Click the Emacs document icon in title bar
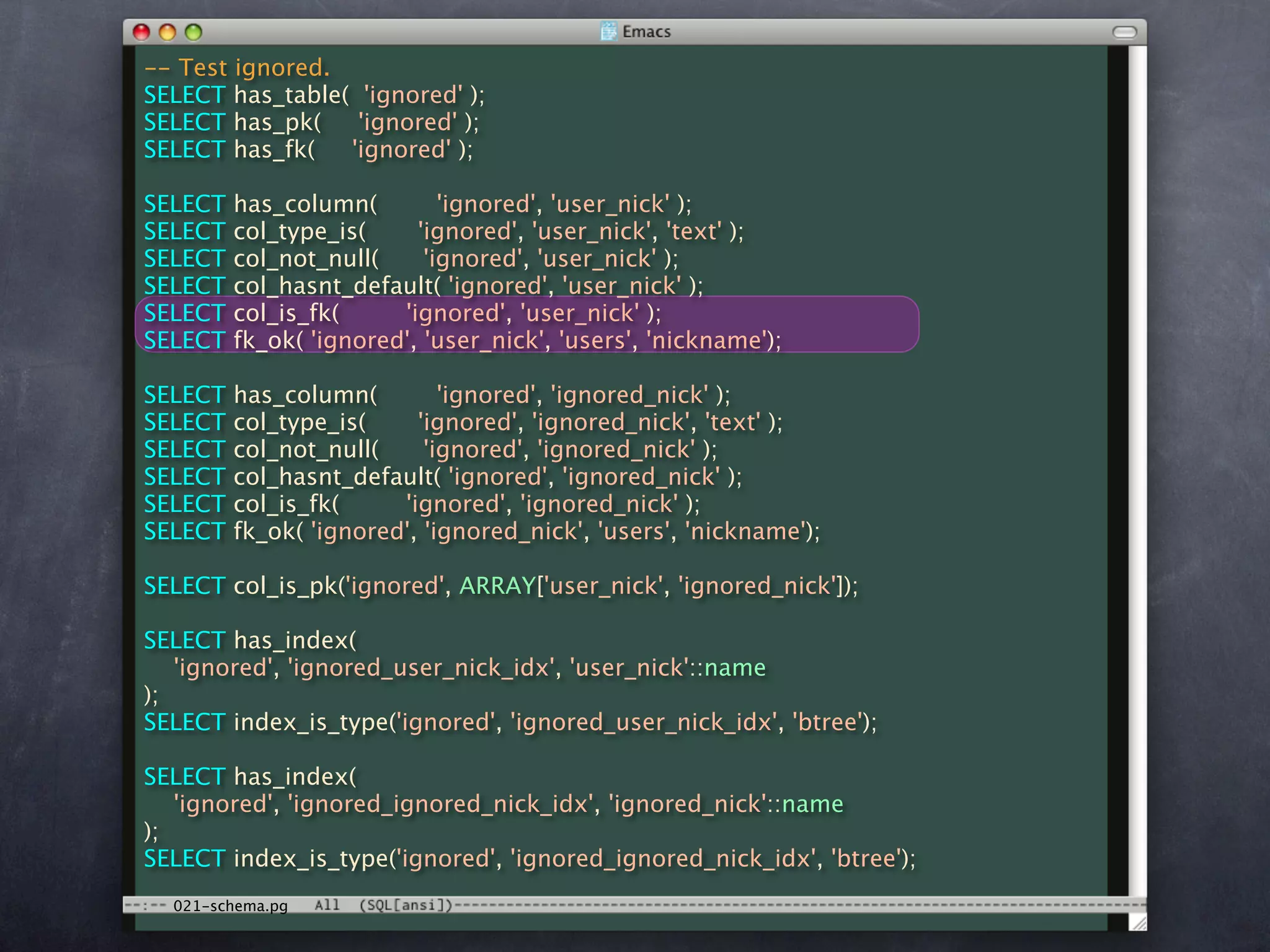Screen dimensions: 1270x952 coord(609,31)
